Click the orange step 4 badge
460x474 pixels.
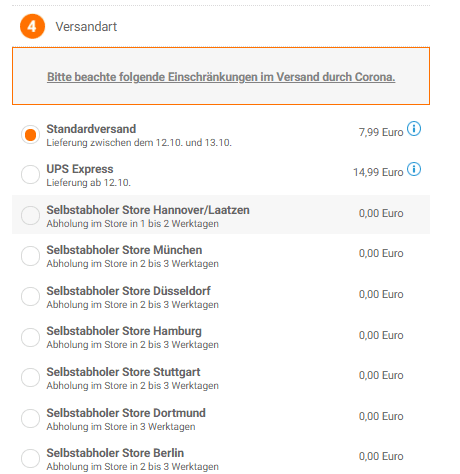pos(32,26)
